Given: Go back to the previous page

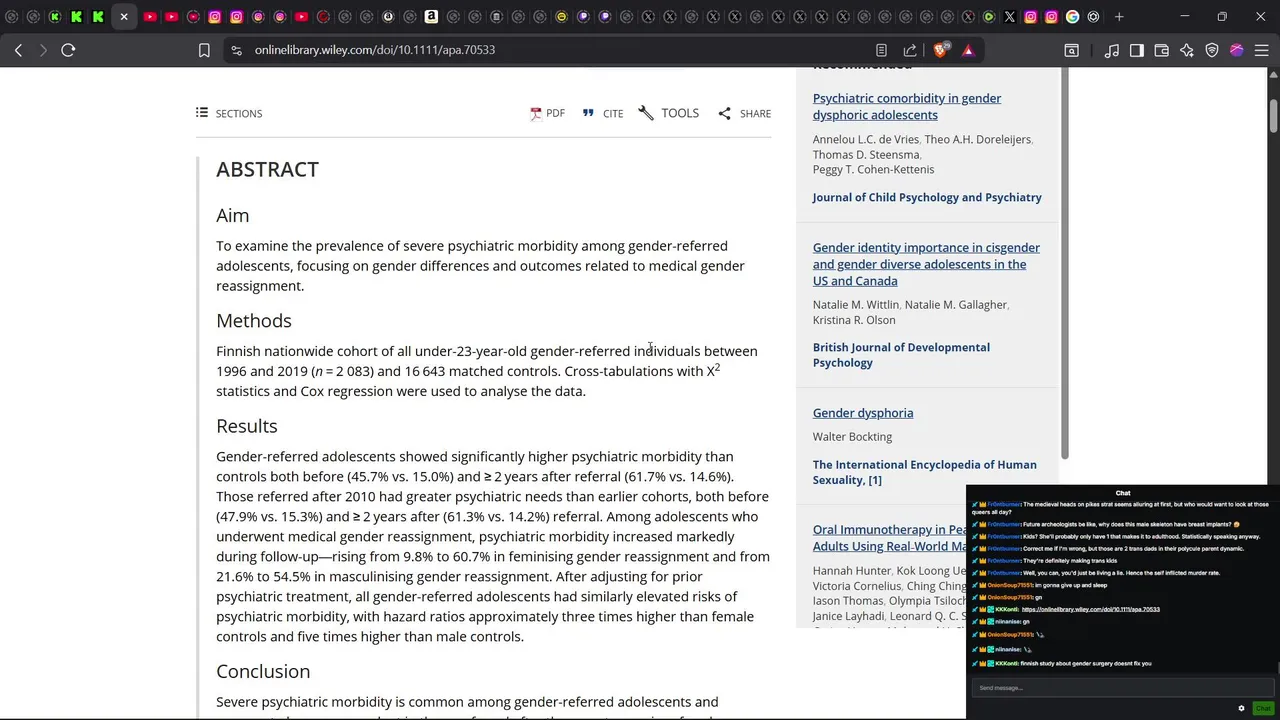Looking at the screenshot, I should (19, 50).
